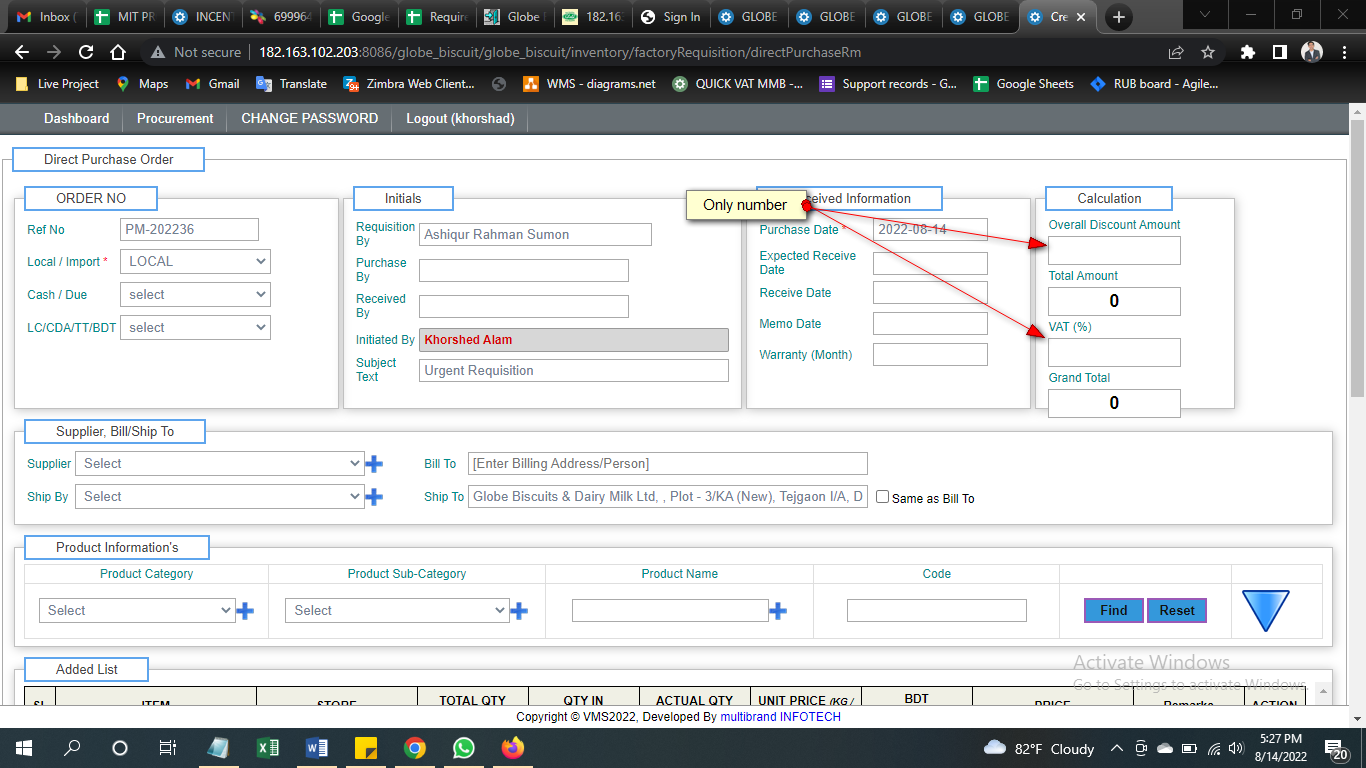Open Excel from the taskbar
This screenshot has height=768, width=1366.
[x=268, y=748]
